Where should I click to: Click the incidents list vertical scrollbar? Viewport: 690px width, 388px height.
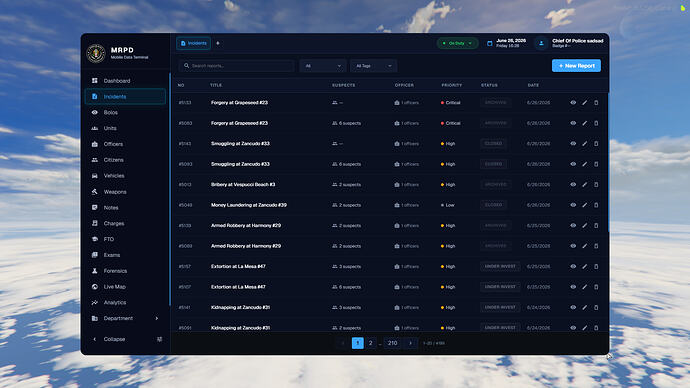pos(608,162)
